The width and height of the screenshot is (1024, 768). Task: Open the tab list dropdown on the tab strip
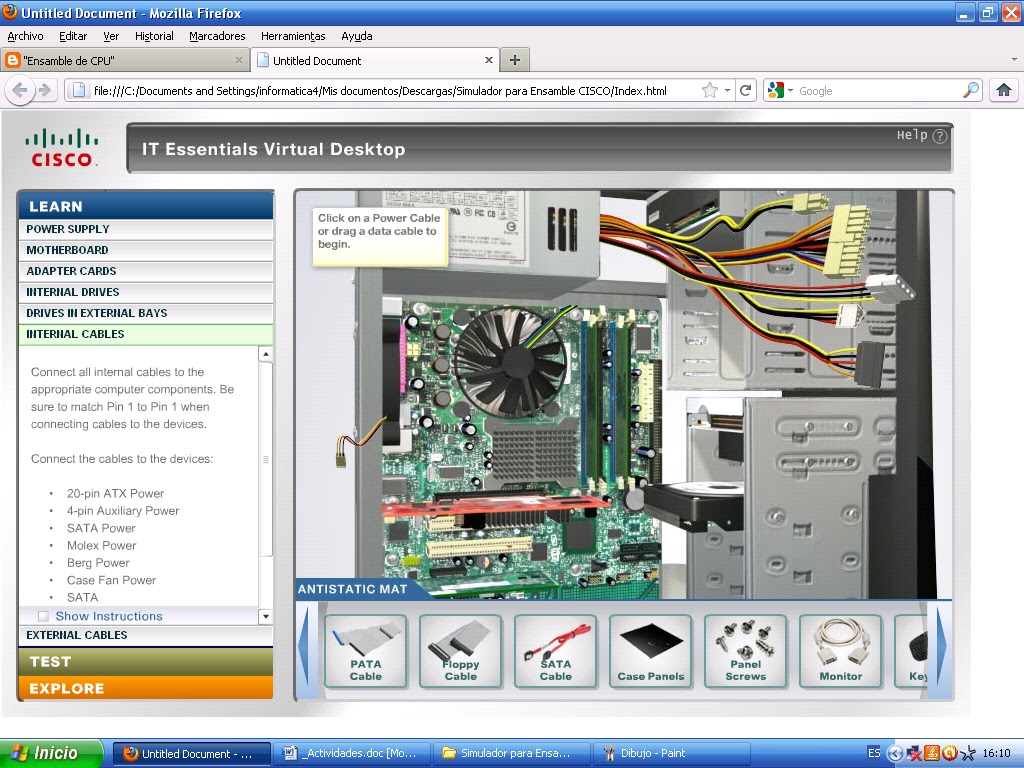[x=1013, y=60]
